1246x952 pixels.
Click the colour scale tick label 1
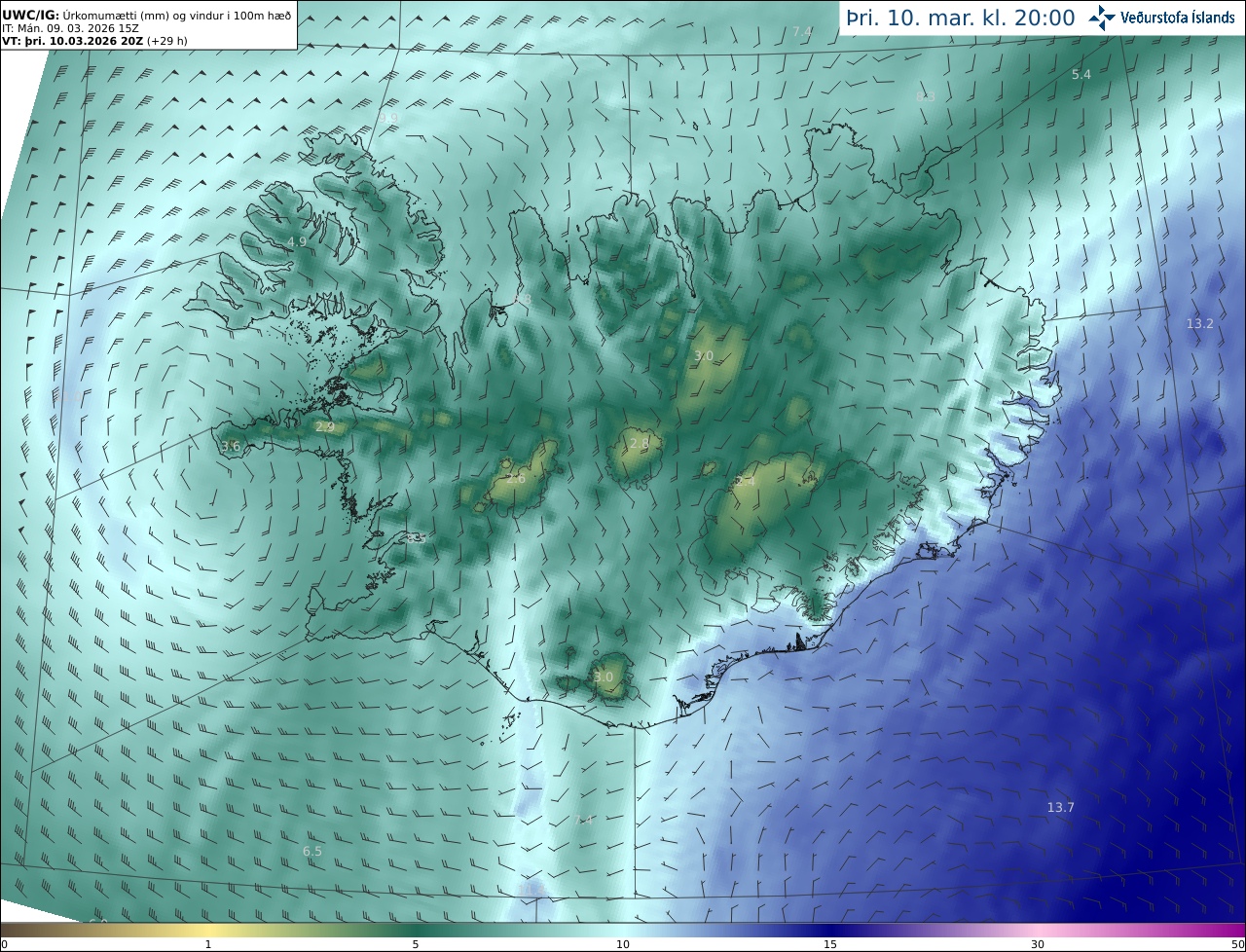point(208,944)
